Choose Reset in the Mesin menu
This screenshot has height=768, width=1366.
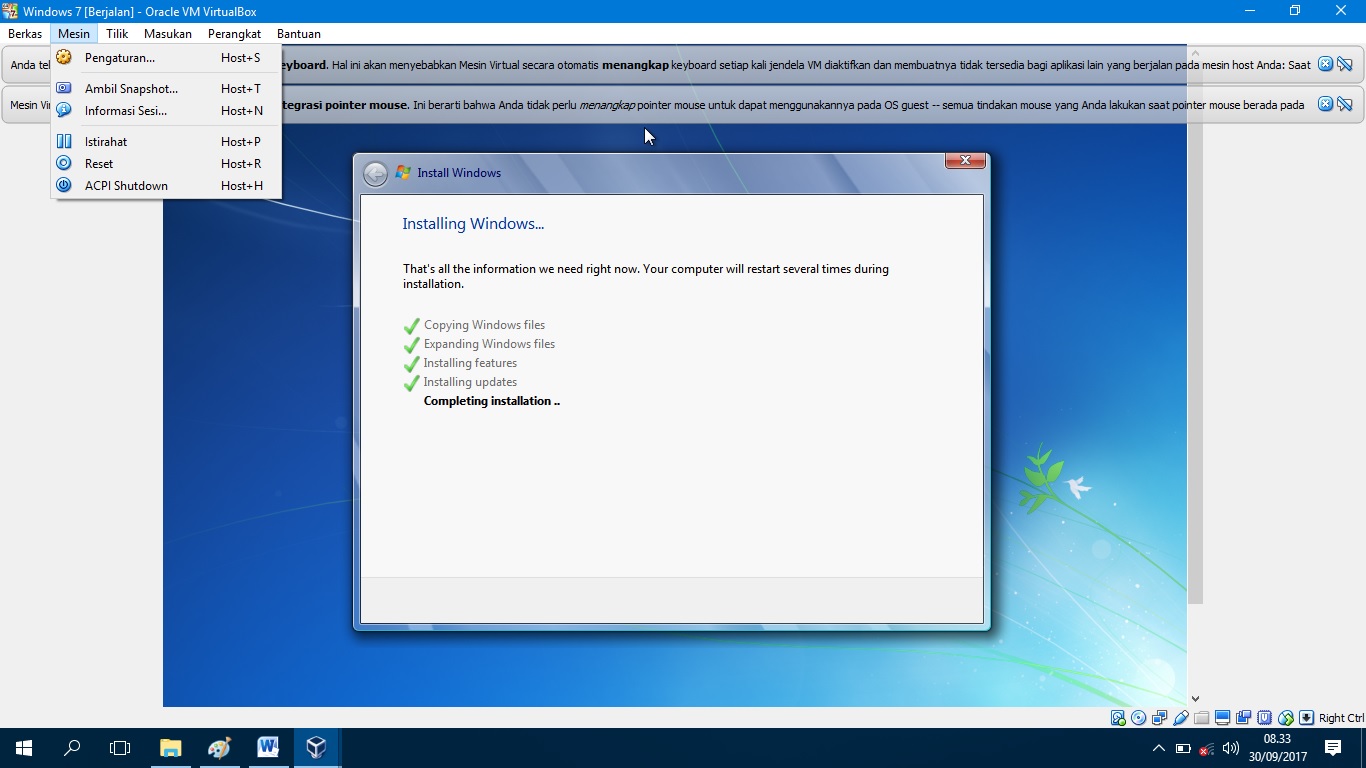coord(166,164)
